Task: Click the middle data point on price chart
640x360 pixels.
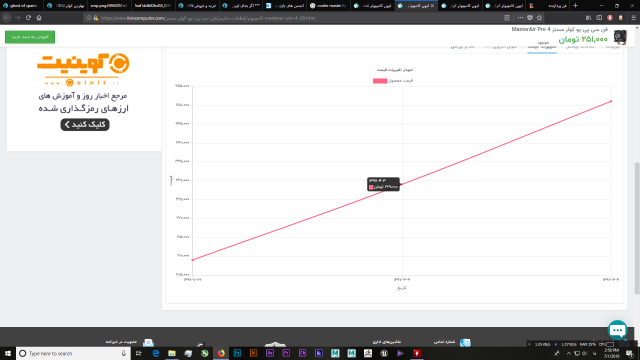Action: click(402, 184)
